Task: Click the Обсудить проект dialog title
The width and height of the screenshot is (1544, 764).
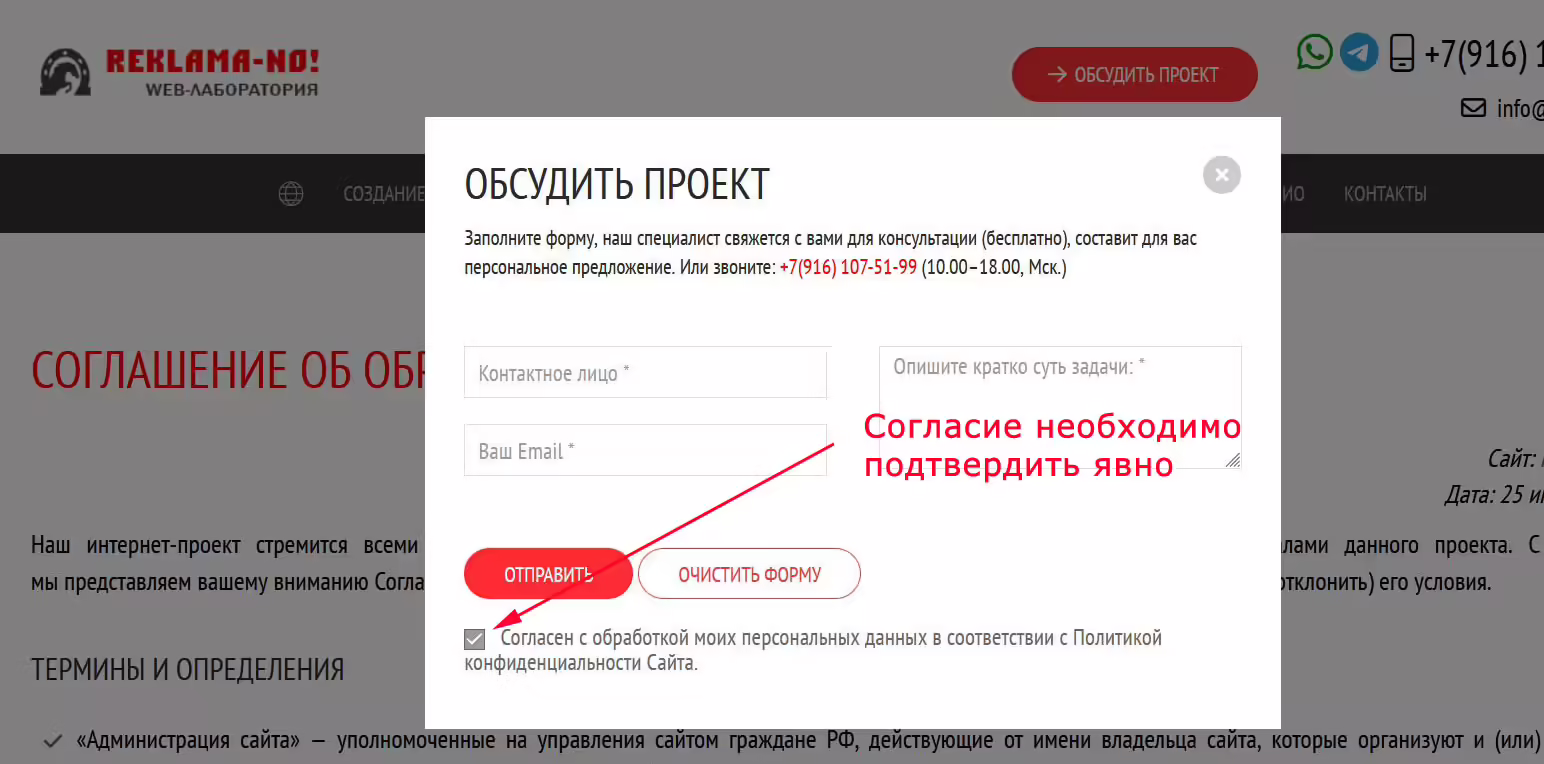Action: 617,185
